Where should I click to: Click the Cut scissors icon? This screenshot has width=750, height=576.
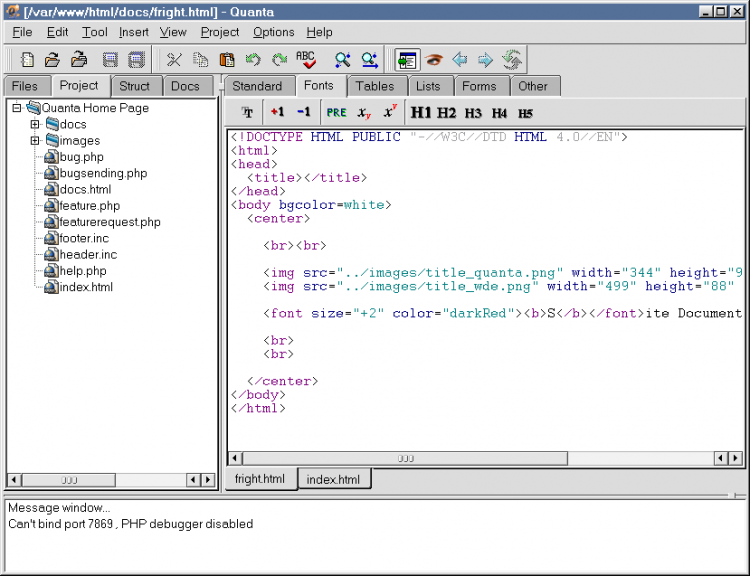click(174, 60)
